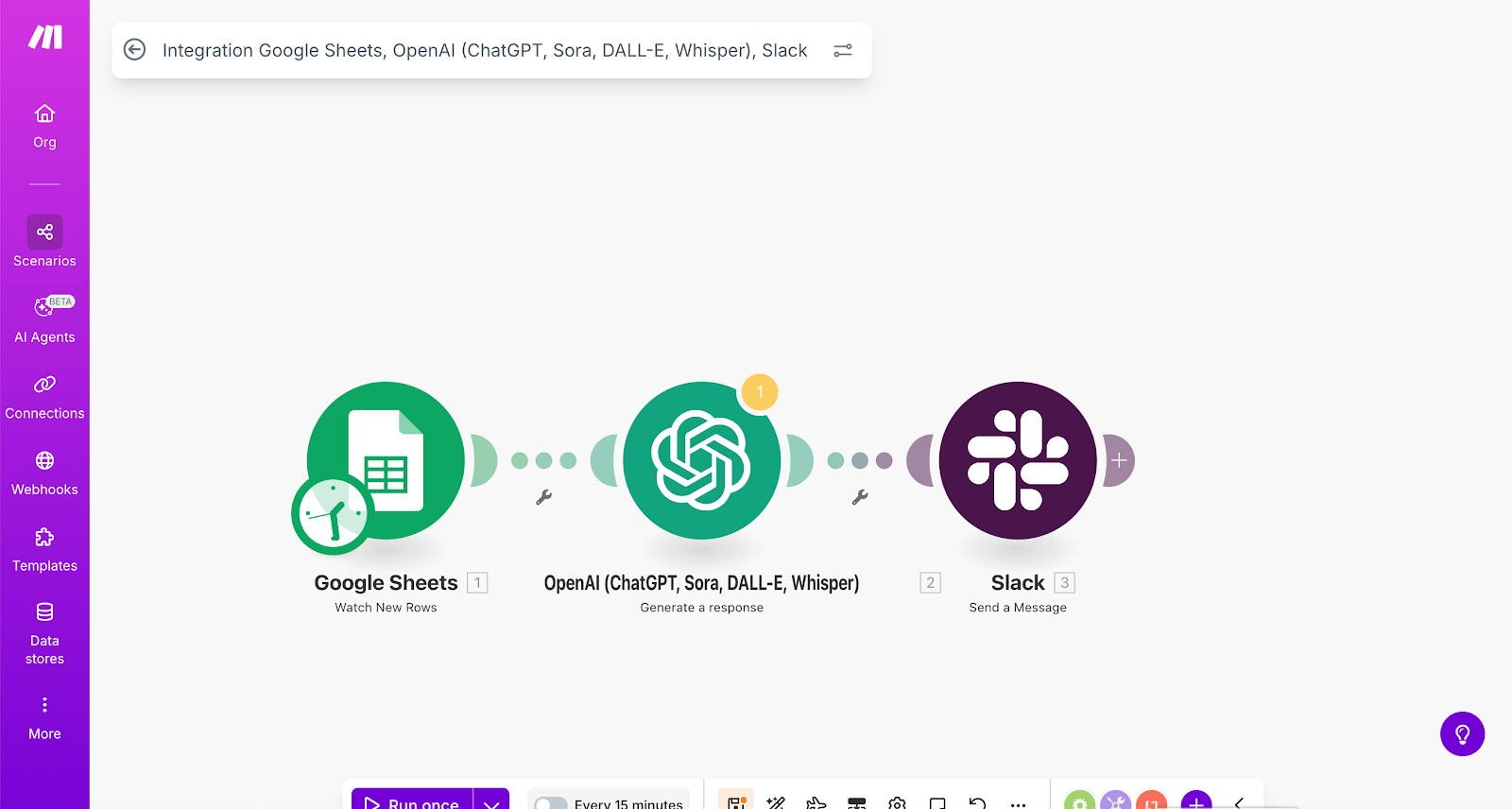Expand the Run once dropdown arrow
The image size is (1512, 809).
click(x=491, y=800)
